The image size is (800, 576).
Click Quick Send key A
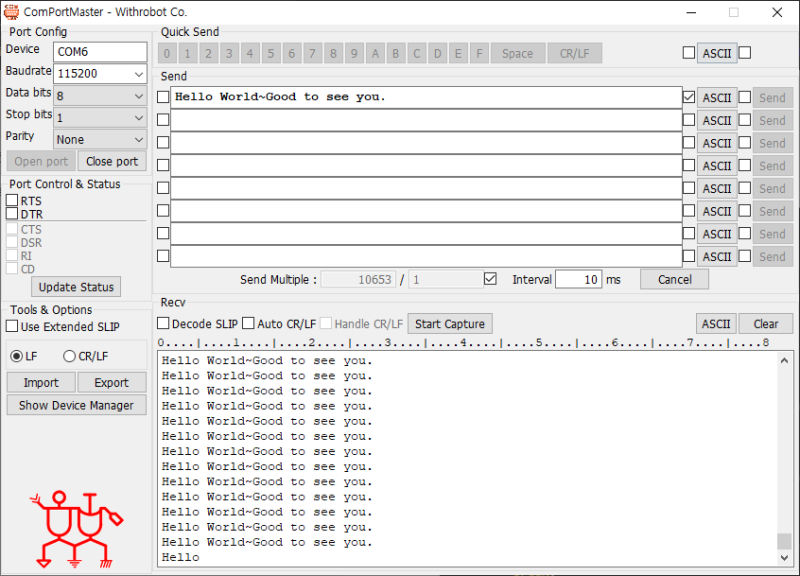click(375, 54)
